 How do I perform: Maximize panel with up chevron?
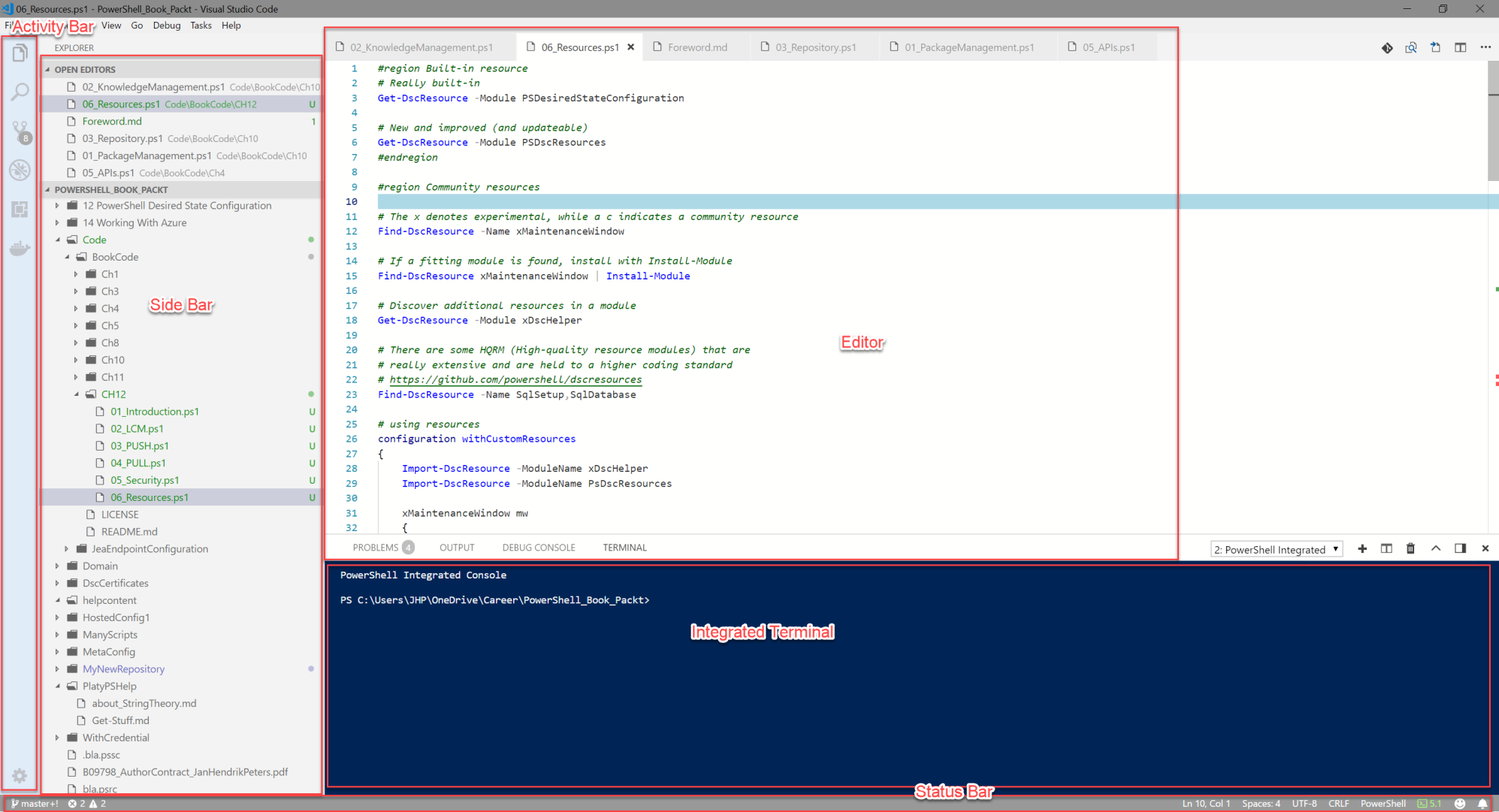(1436, 548)
